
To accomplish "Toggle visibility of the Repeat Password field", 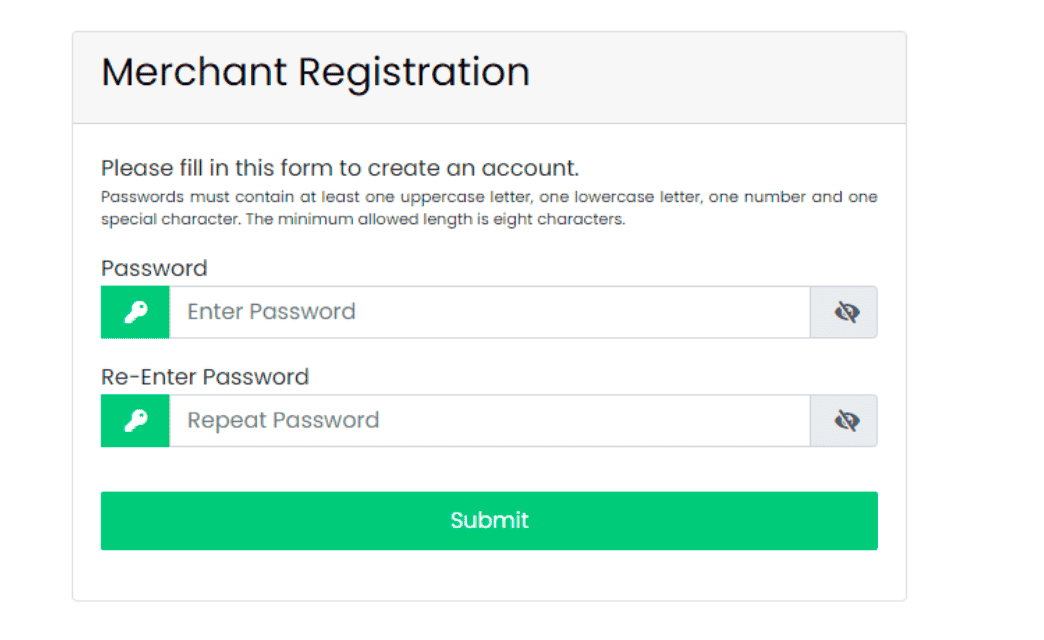I will tap(846, 421).
